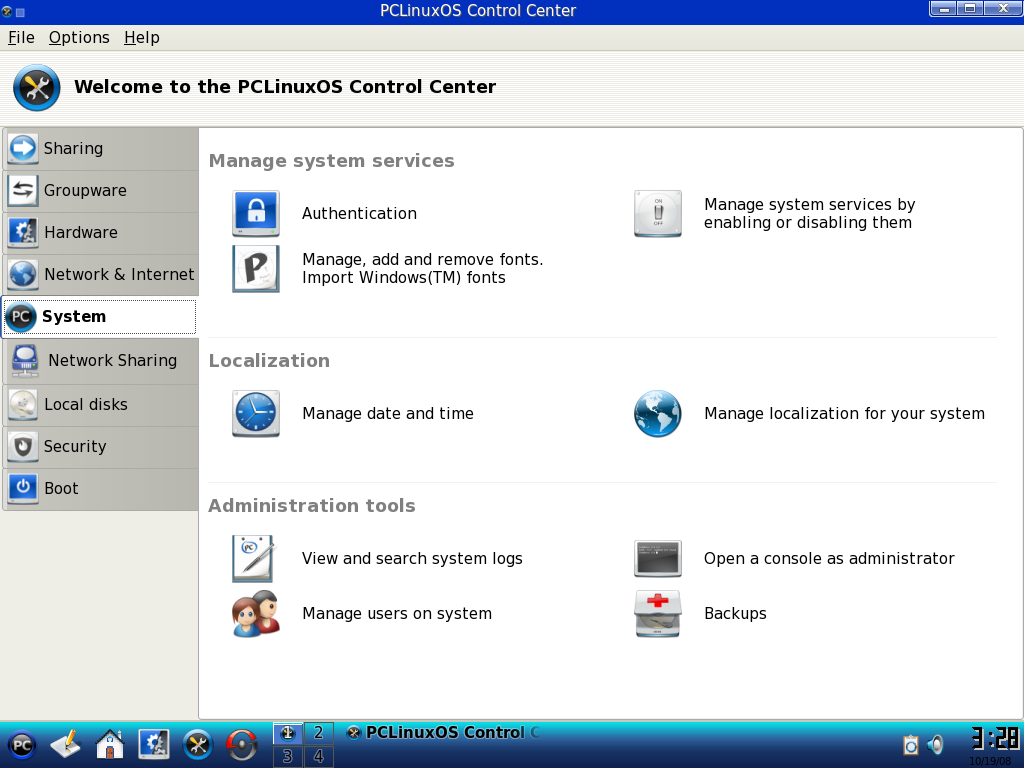
Task: Open the Network & Internet category
Action: (x=101, y=274)
